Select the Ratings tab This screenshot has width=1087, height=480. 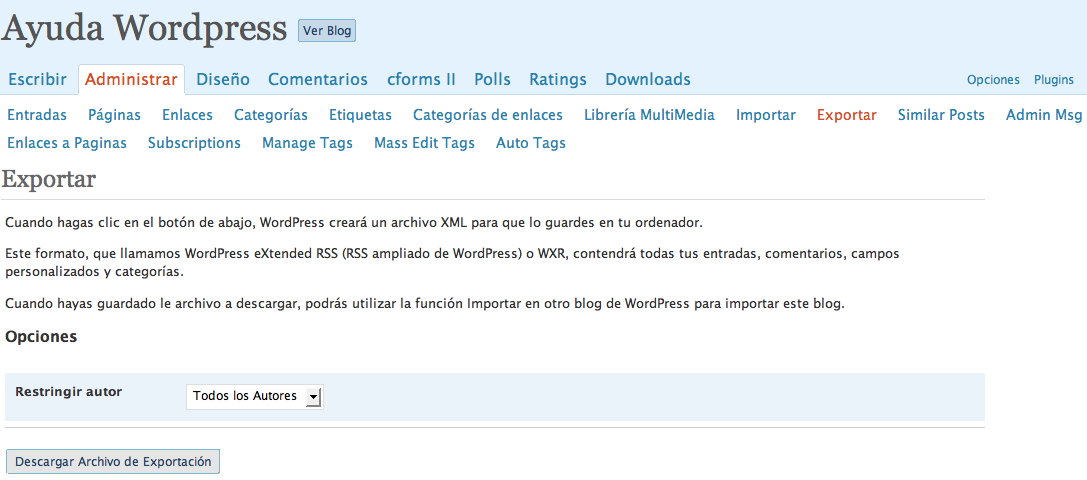click(x=558, y=79)
